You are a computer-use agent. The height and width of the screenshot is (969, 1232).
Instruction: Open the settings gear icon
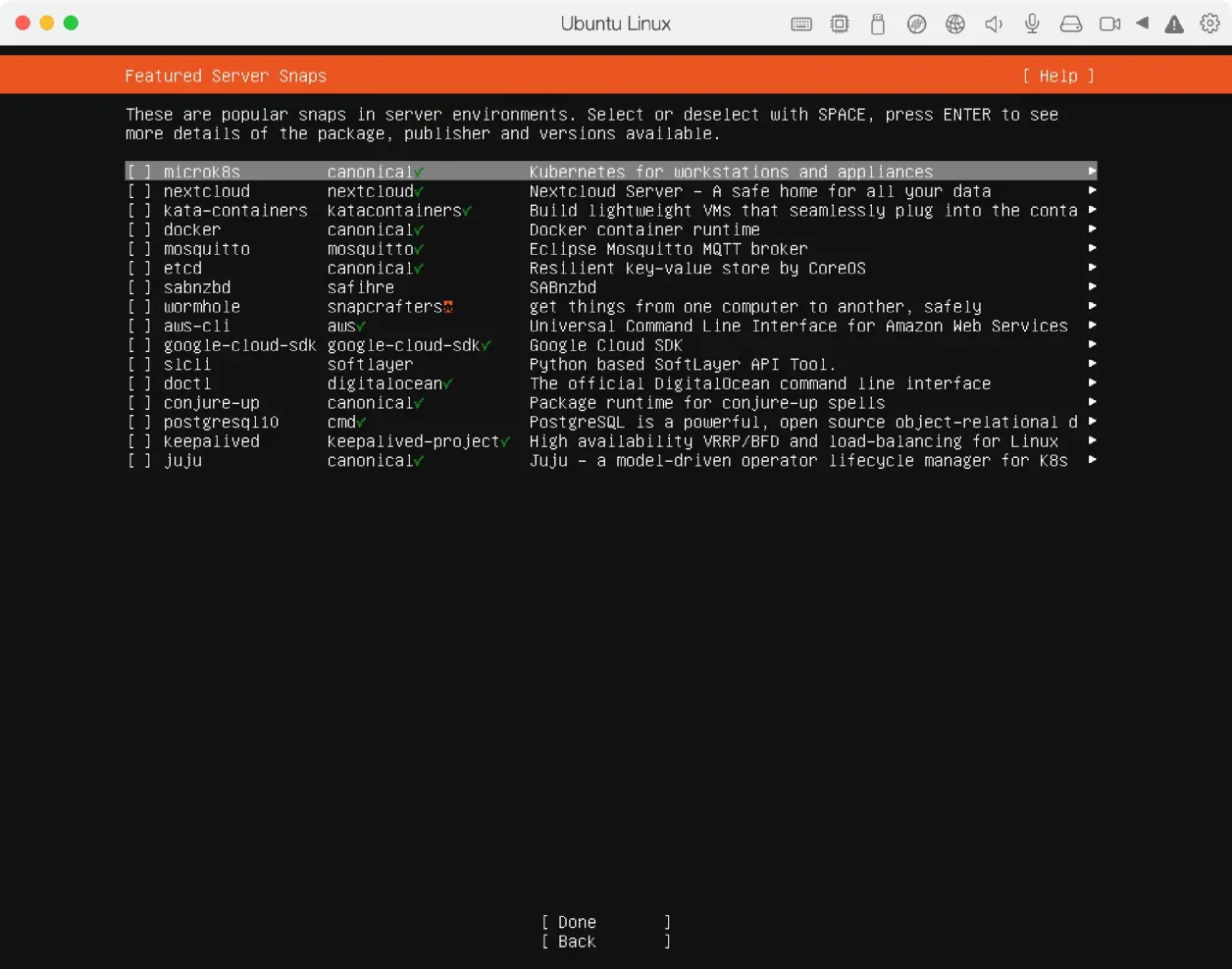tap(1210, 24)
